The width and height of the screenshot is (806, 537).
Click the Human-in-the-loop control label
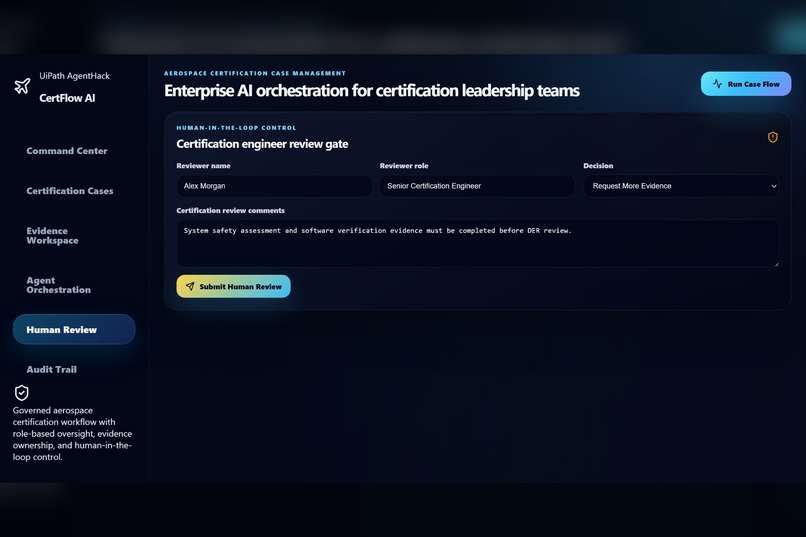pos(236,127)
